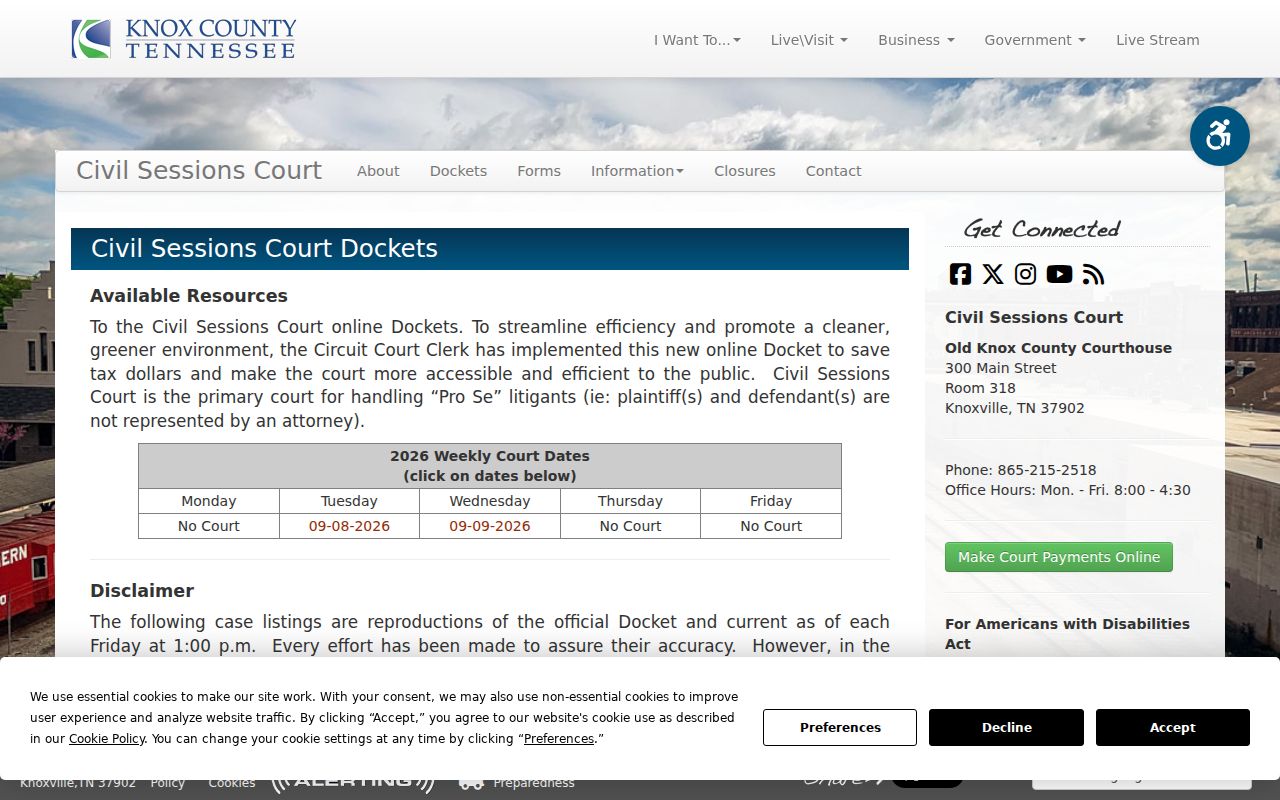Go to the Dockets tab
Image resolution: width=1280 pixels, height=800 pixels.
click(458, 171)
